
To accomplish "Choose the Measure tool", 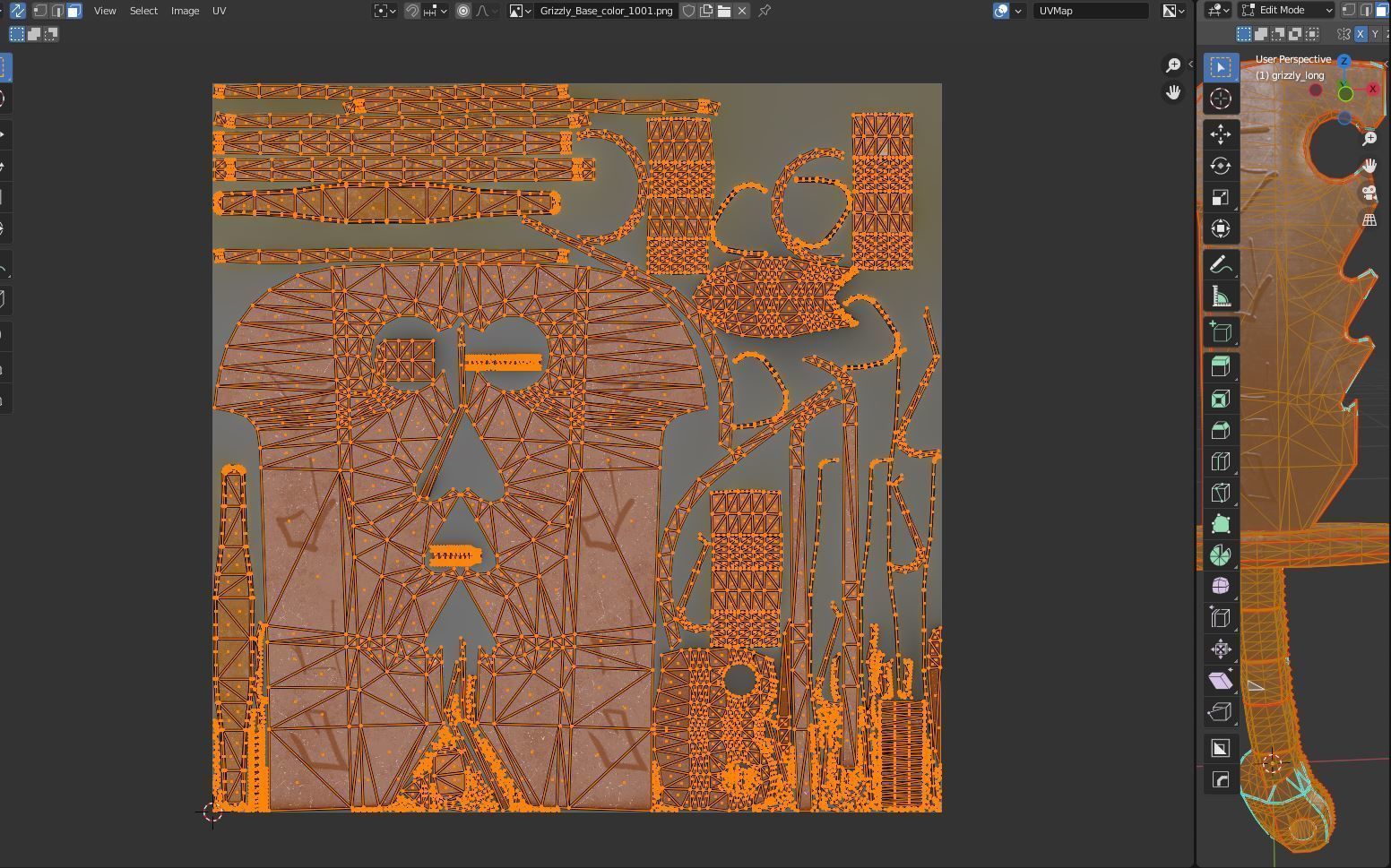I will 1221,296.
